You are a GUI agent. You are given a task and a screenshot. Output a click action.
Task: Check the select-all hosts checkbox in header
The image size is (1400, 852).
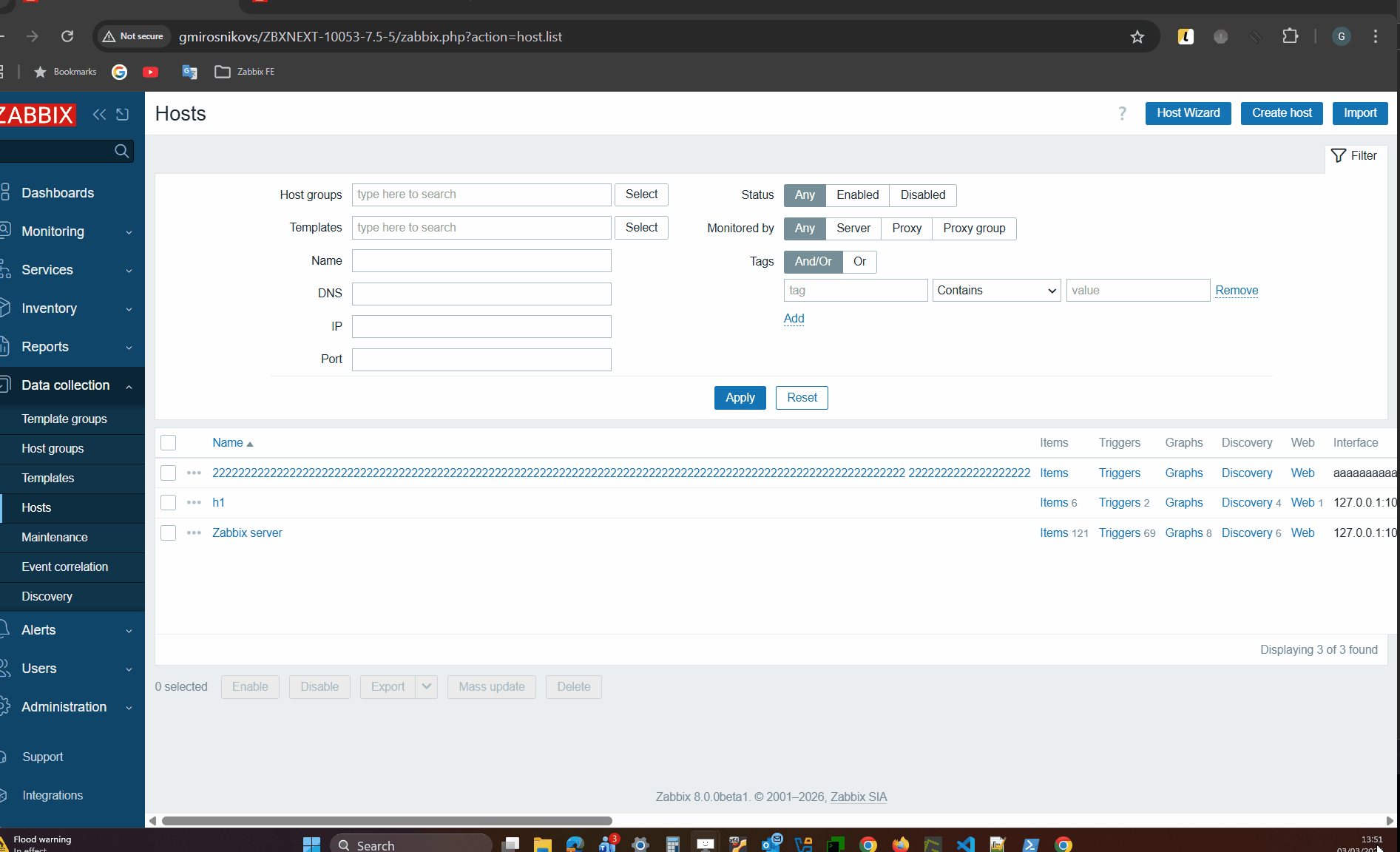point(169,443)
